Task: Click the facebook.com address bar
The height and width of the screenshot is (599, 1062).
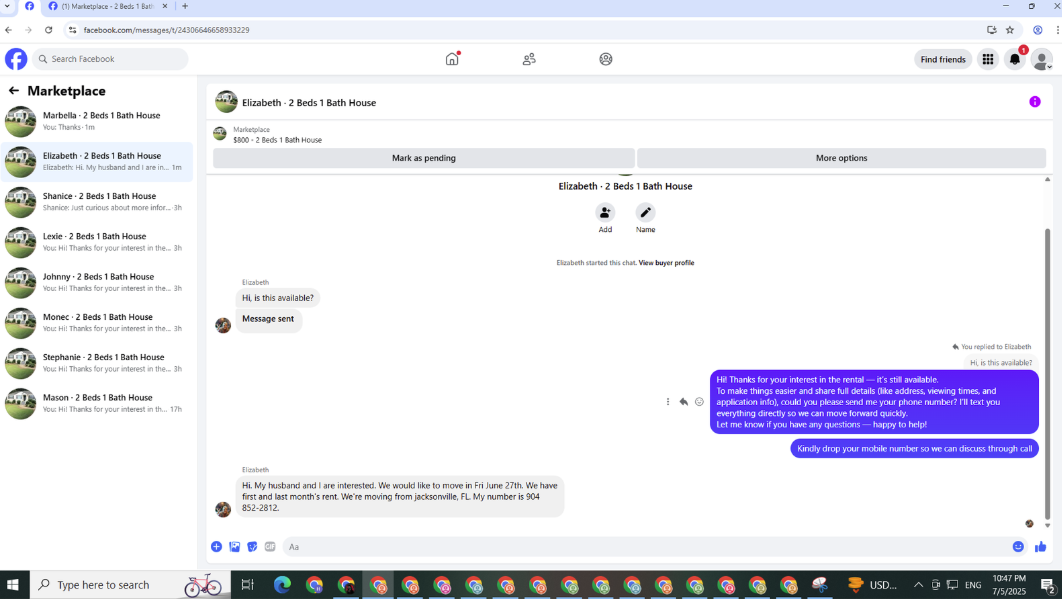Action: (167, 30)
